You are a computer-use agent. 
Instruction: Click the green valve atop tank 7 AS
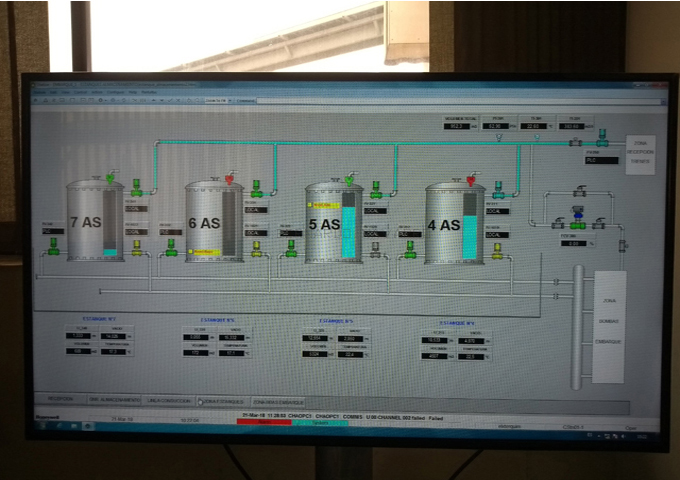point(110,179)
